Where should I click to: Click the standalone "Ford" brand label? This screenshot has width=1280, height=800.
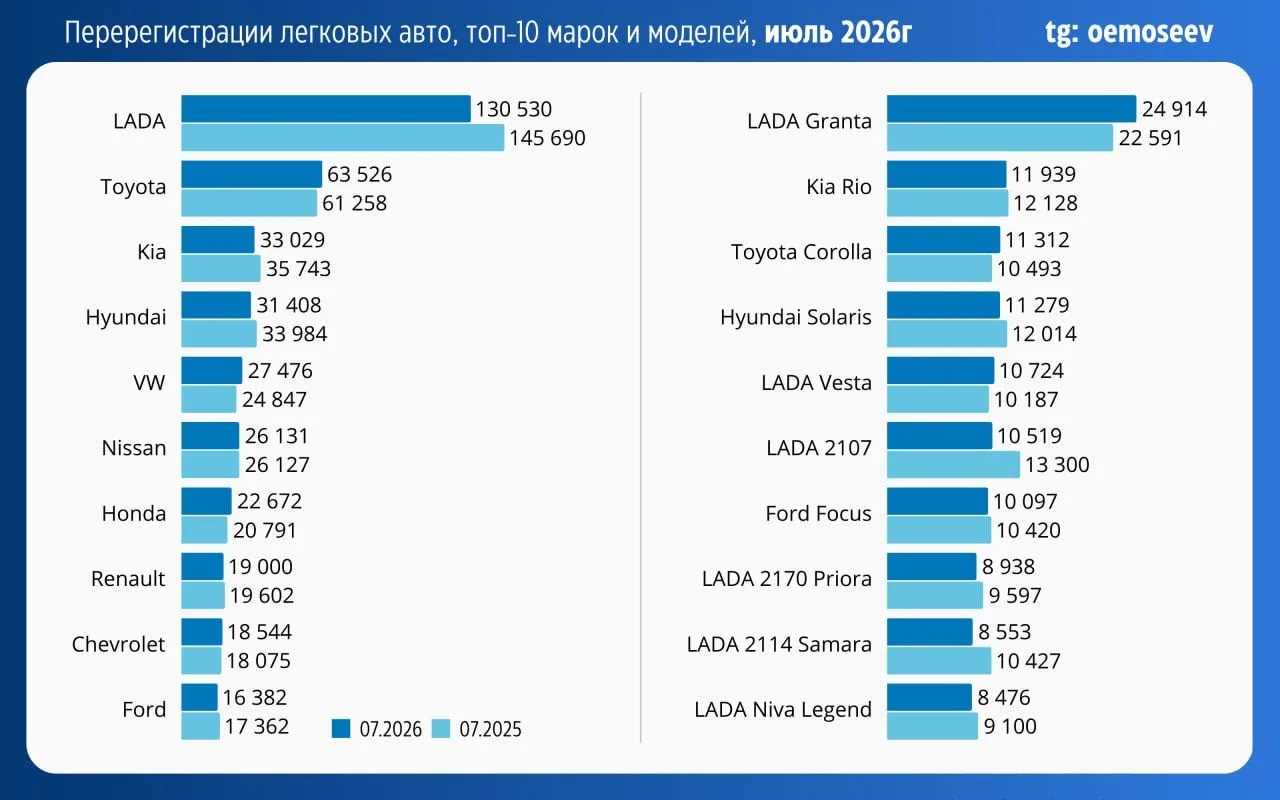click(144, 710)
